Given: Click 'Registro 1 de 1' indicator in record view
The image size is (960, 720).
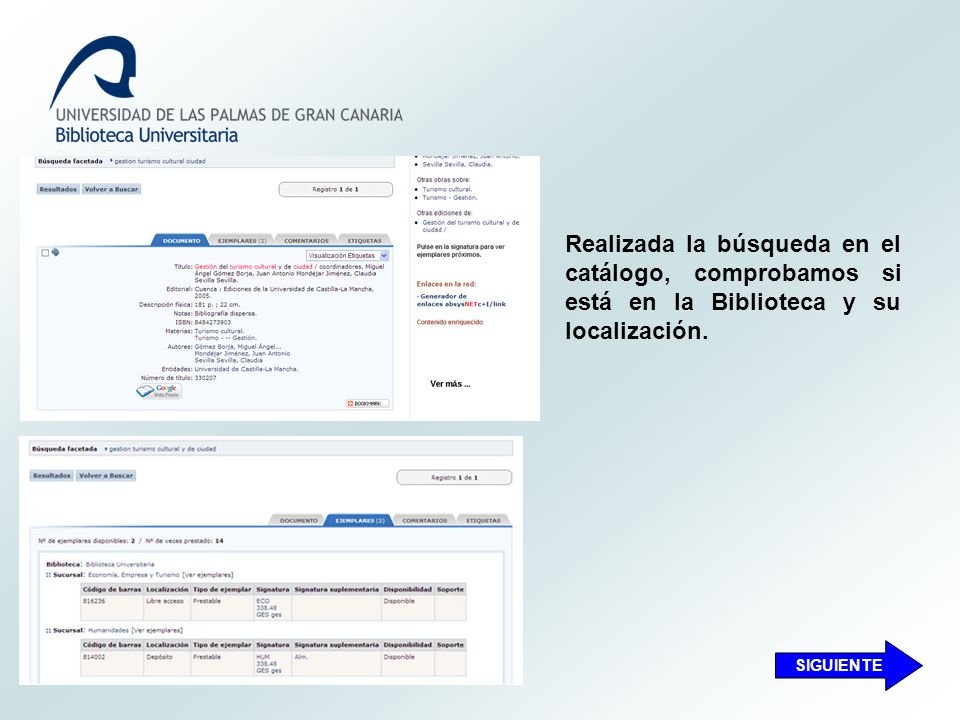Looking at the screenshot, I should 336,189.
